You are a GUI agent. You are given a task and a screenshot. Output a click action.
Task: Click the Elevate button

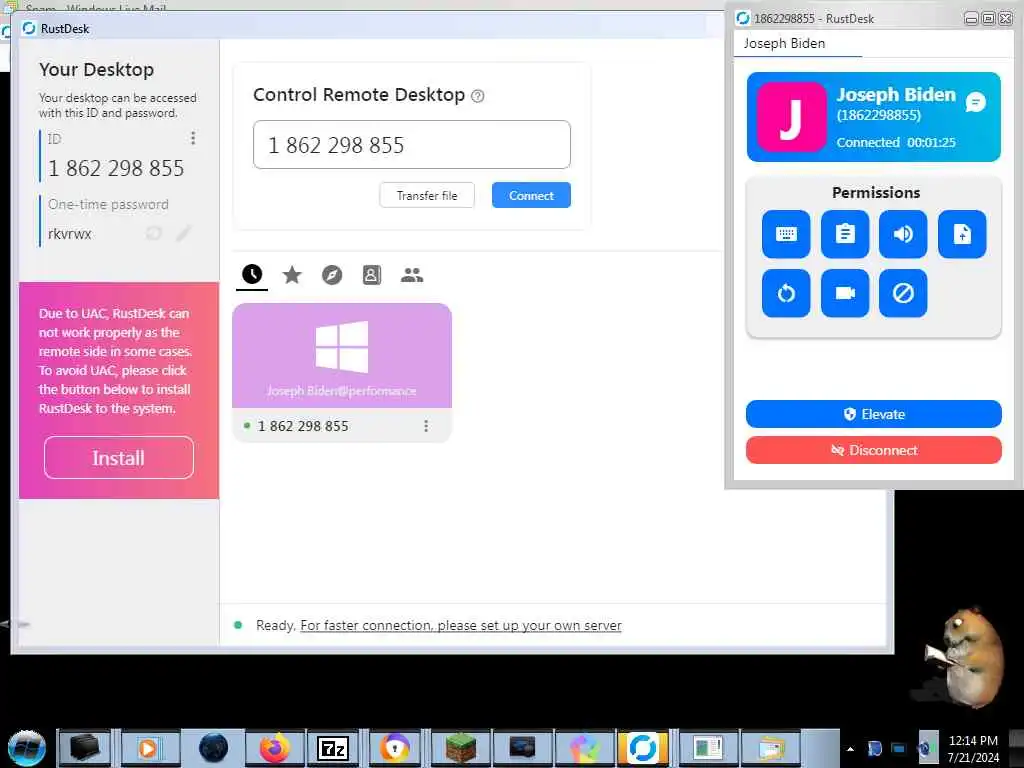click(873, 414)
